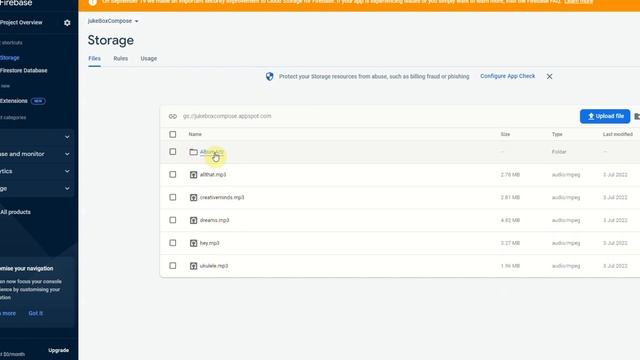Click the file icon for creativeminds.mp3
640x360 pixels.
[193, 198]
